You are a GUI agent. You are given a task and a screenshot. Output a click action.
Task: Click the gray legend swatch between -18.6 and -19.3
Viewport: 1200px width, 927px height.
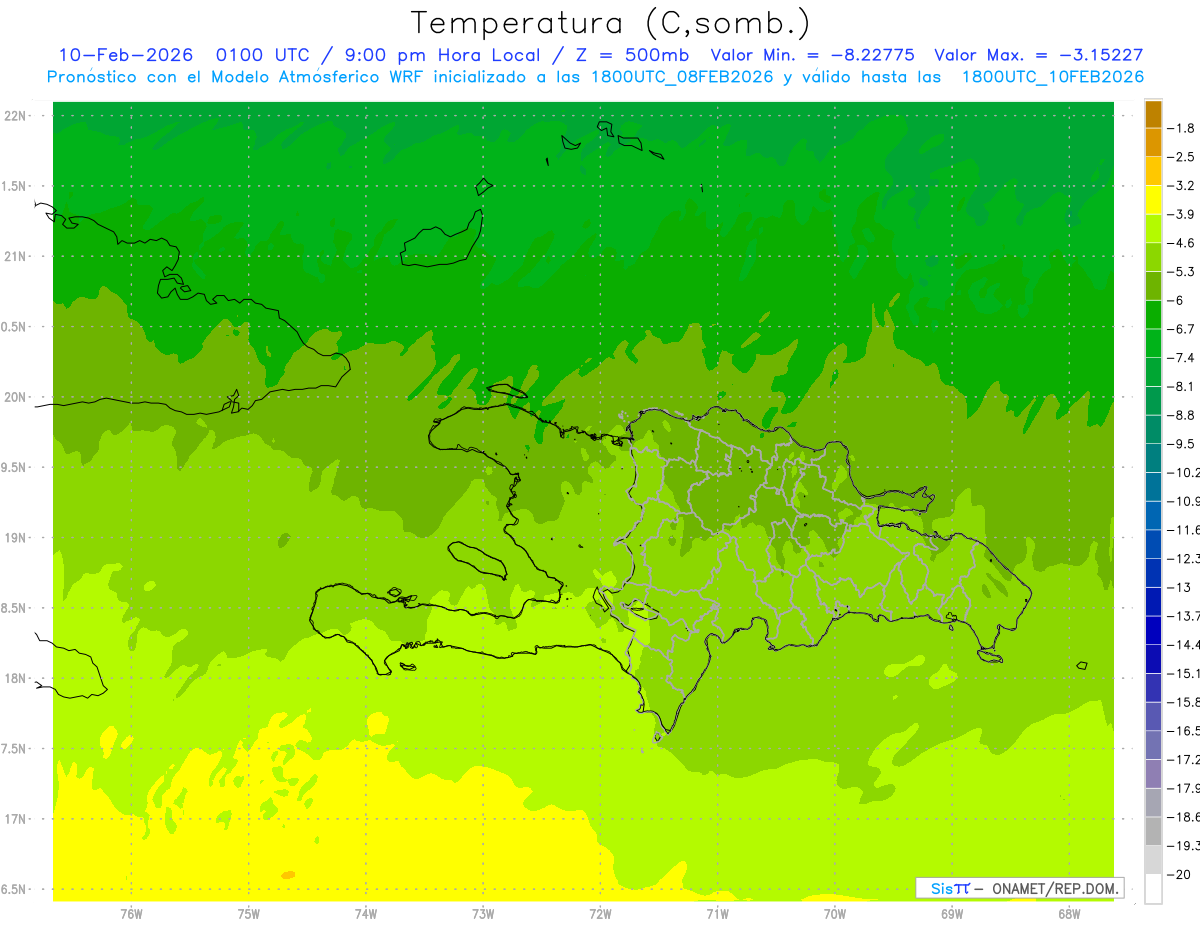(1153, 831)
